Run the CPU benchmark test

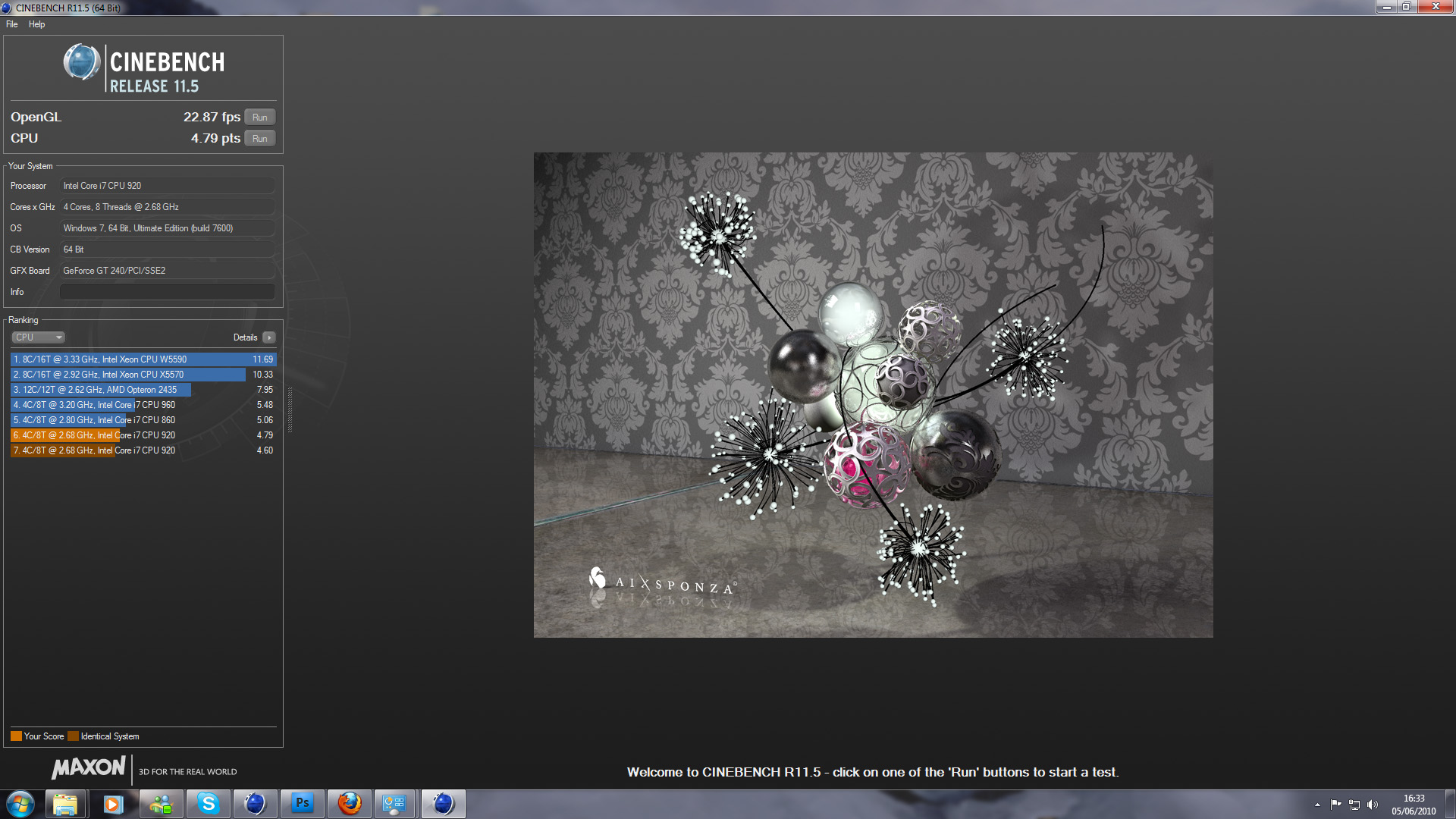tap(259, 139)
